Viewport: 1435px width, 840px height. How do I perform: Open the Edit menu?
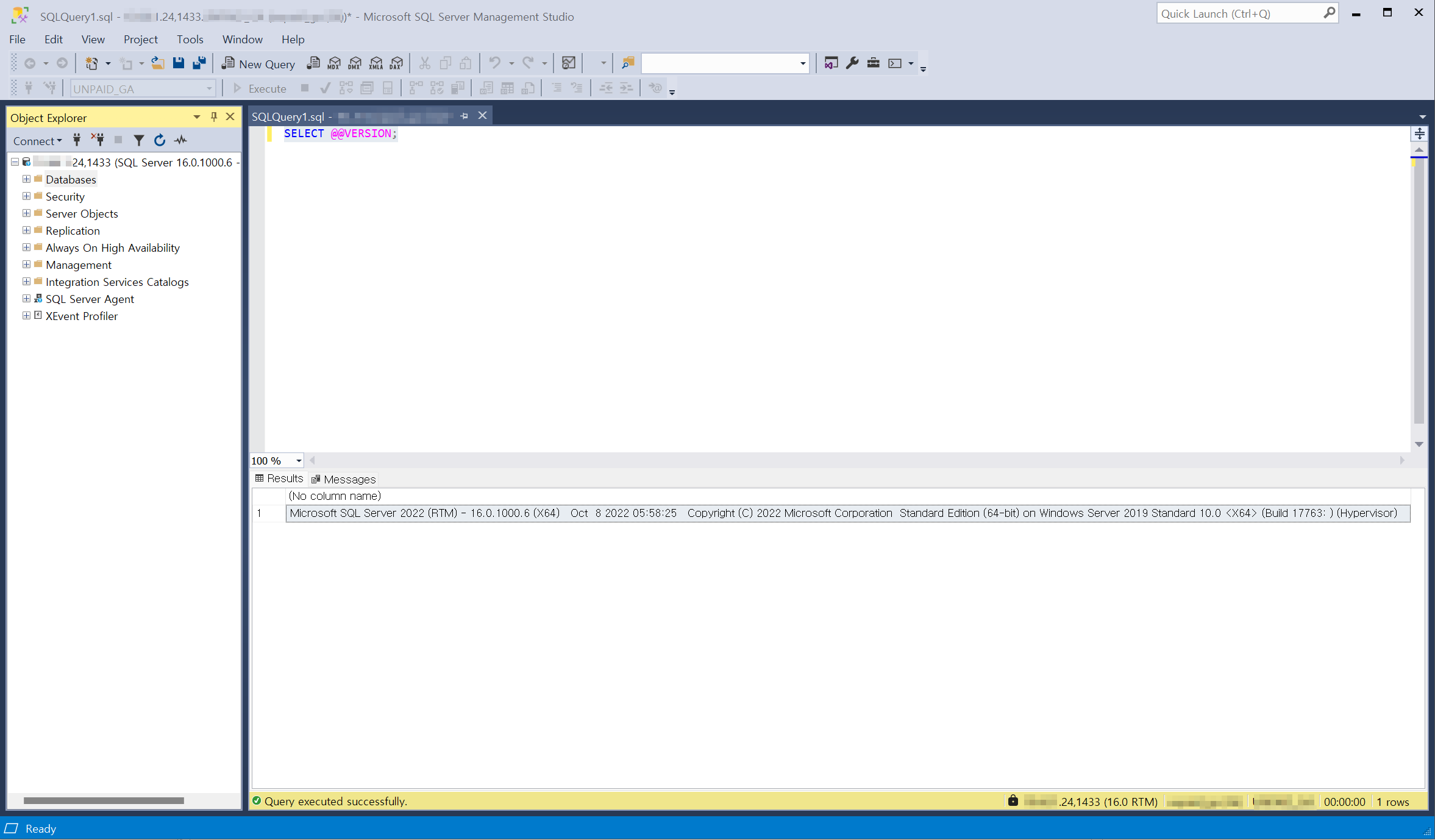click(x=54, y=40)
